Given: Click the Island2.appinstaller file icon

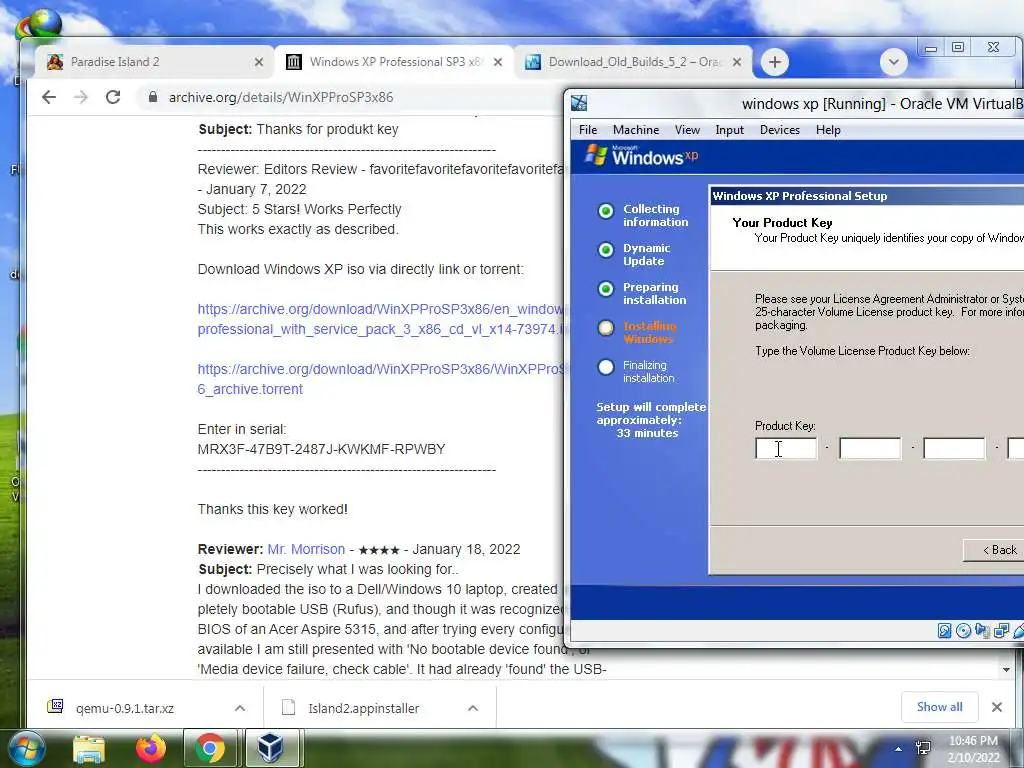Looking at the screenshot, I should coord(288,707).
